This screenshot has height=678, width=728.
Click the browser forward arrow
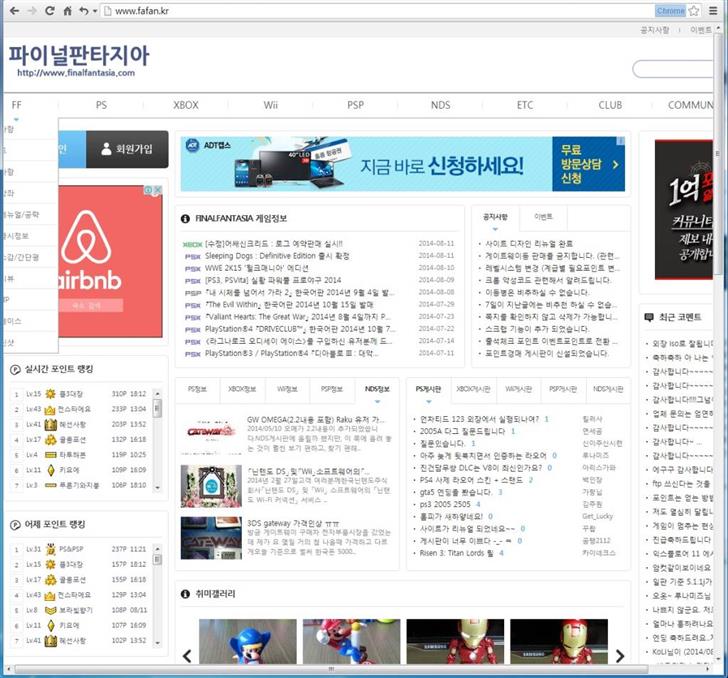32,11
